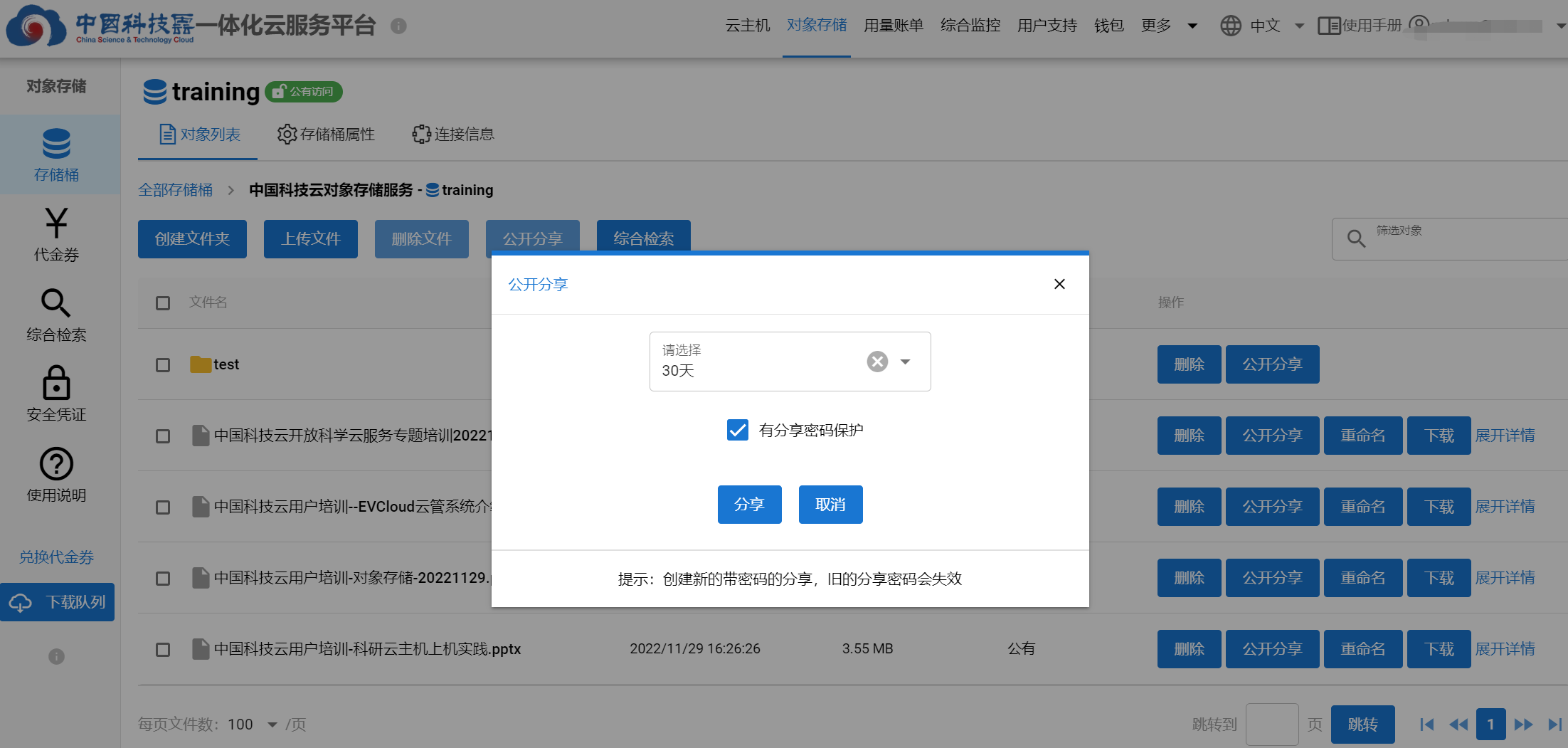This screenshot has width=1568, height=748.
Task: Open the 使用手册 manual book icon
Action: (x=1328, y=26)
